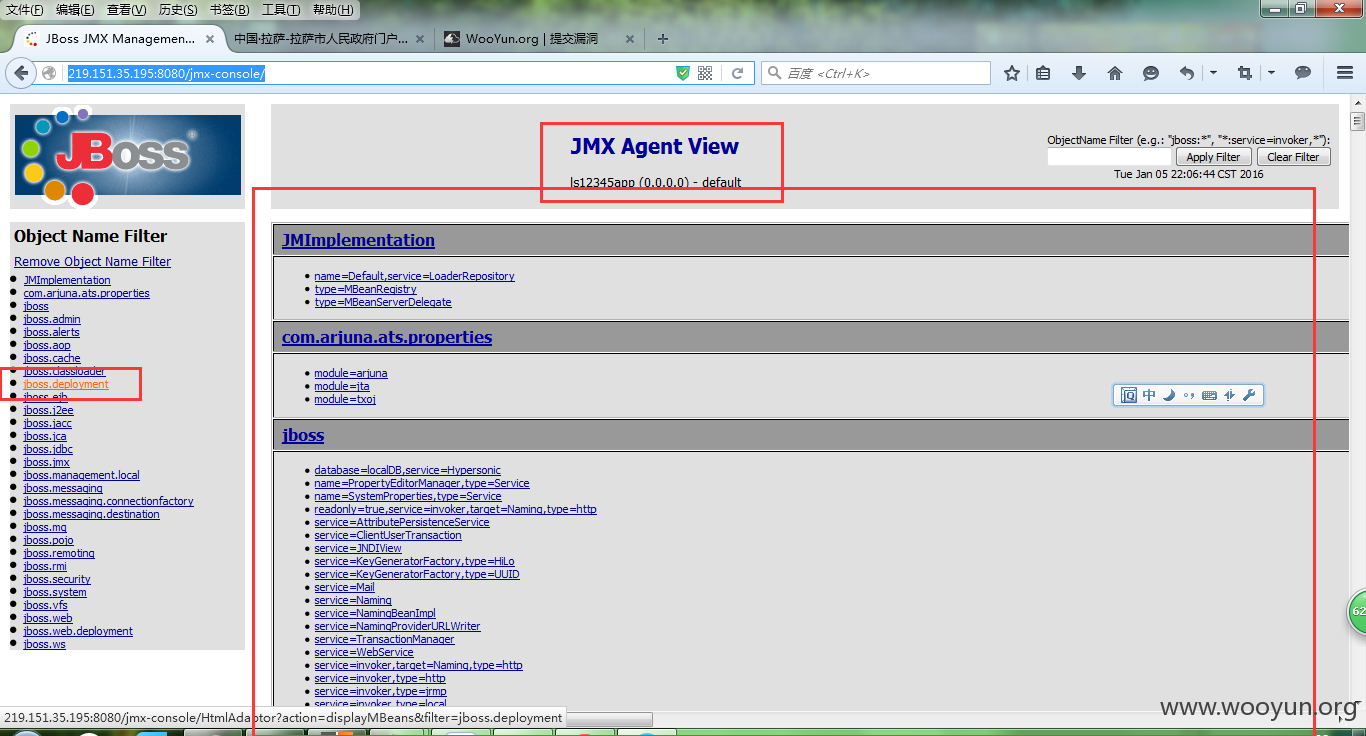Open jboss.system in the sidebar list
This screenshot has height=736, width=1366.
[x=55, y=592]
